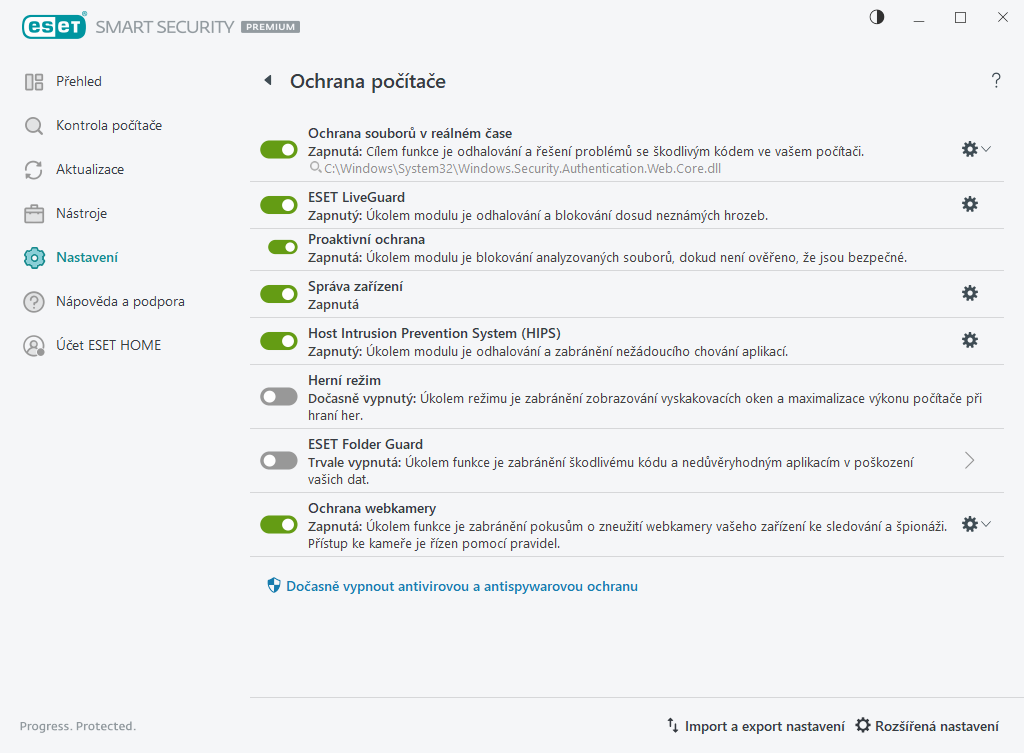Click Dočasně vypnout antivirovou a antispywarovou ochranu
Image resolution: width=1024 pixels, height=753 pixels.
(x=461, y=586)
